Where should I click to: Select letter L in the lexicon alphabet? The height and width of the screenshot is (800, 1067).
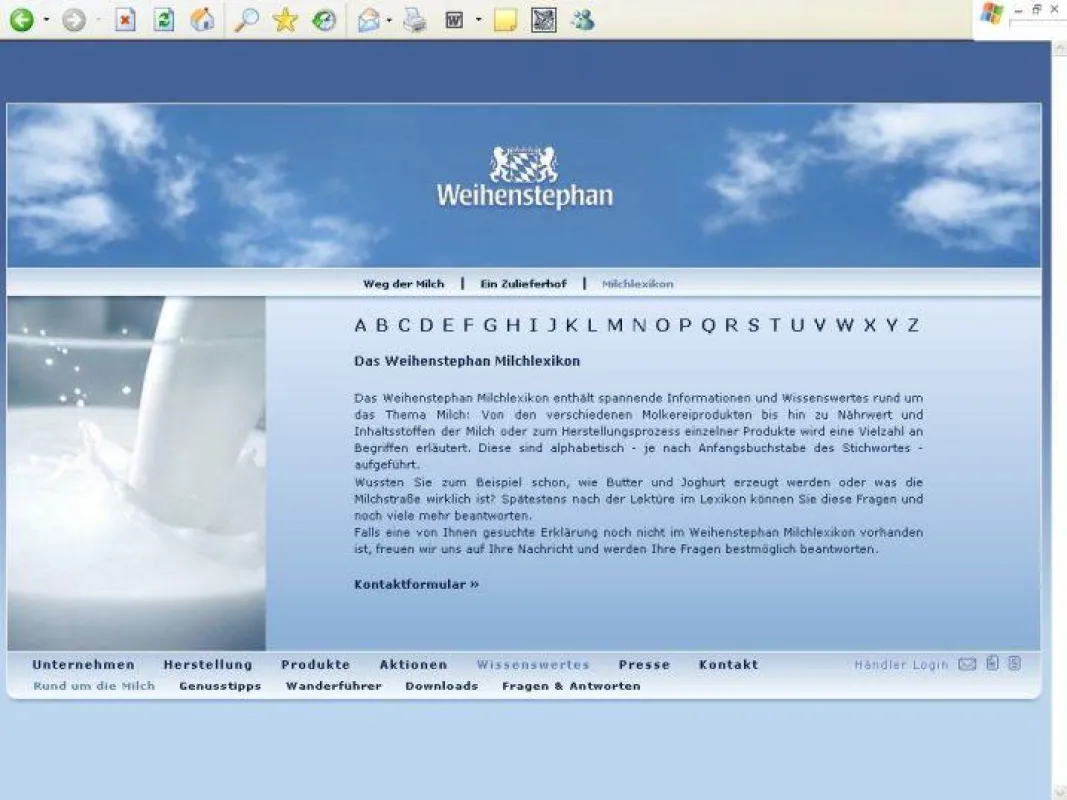[x=592, y=325]
